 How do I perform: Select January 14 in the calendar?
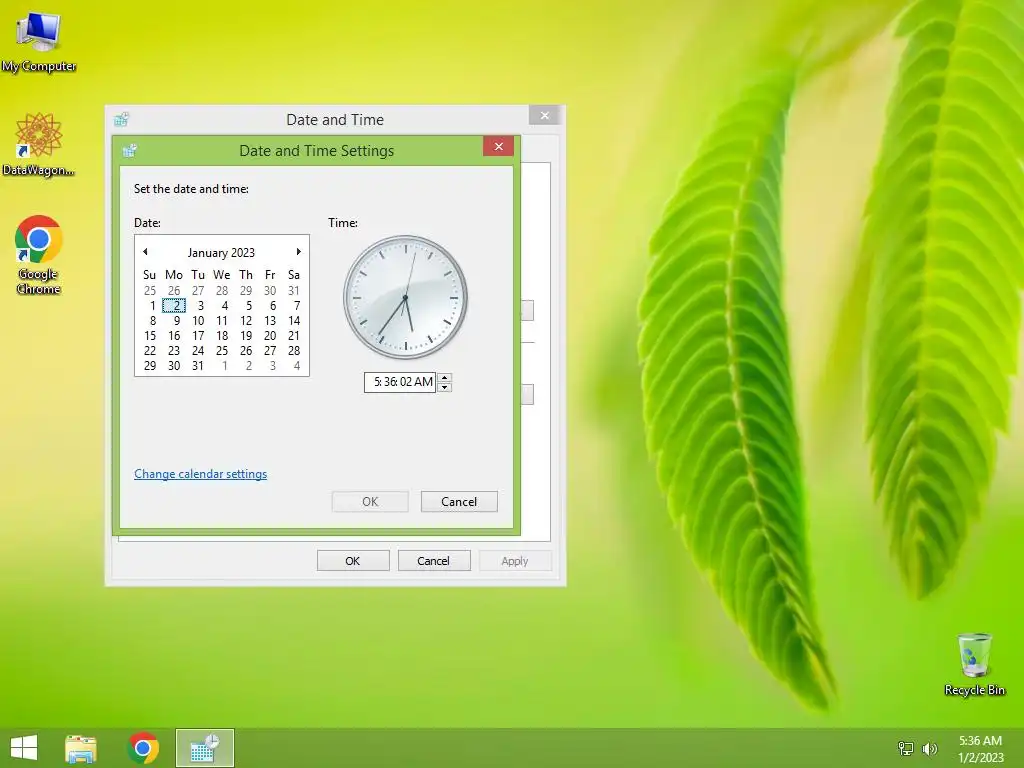[294, 321]
